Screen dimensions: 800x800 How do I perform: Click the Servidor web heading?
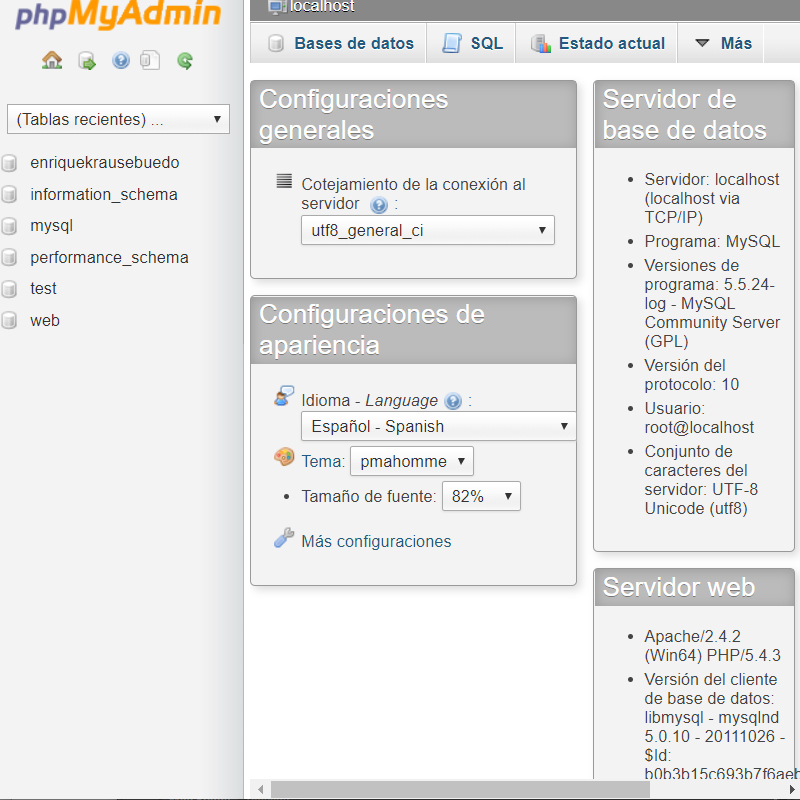click(x=679, y=587)
